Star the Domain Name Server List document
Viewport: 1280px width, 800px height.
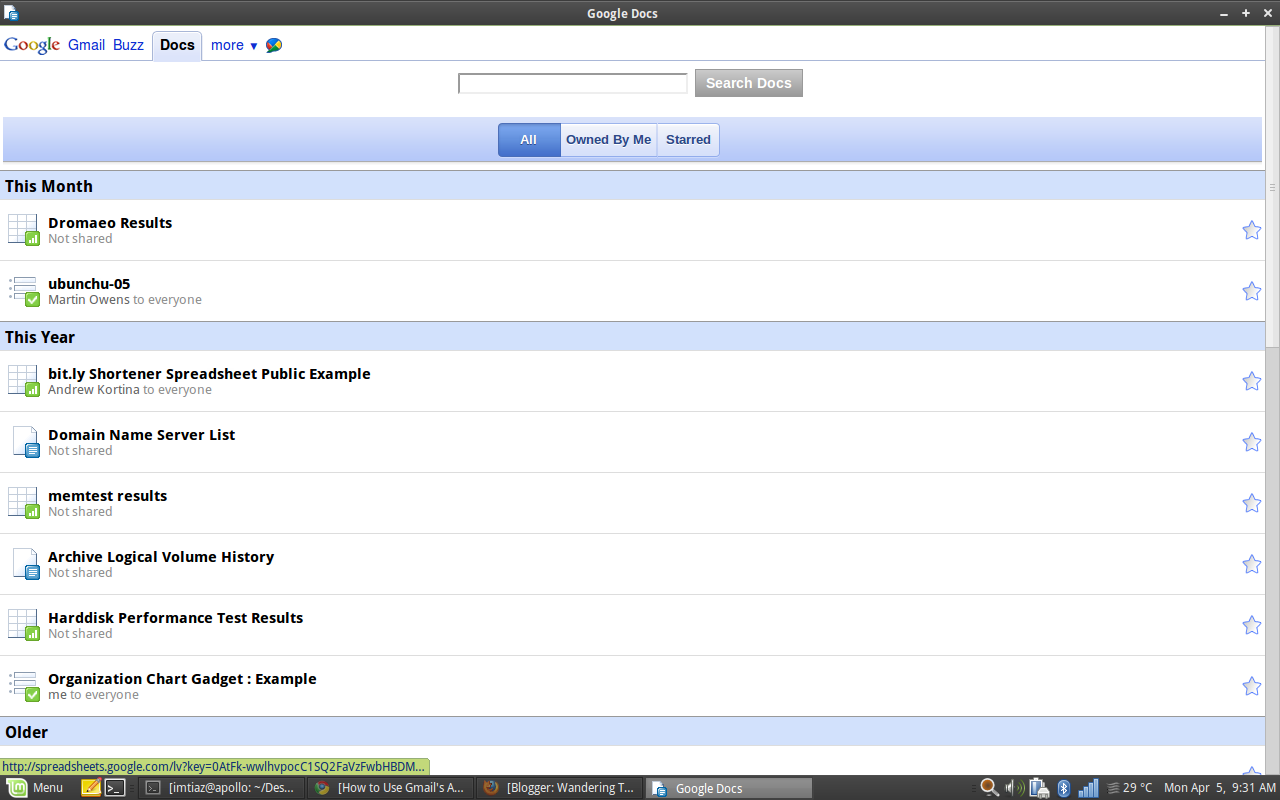[1251, 442]
